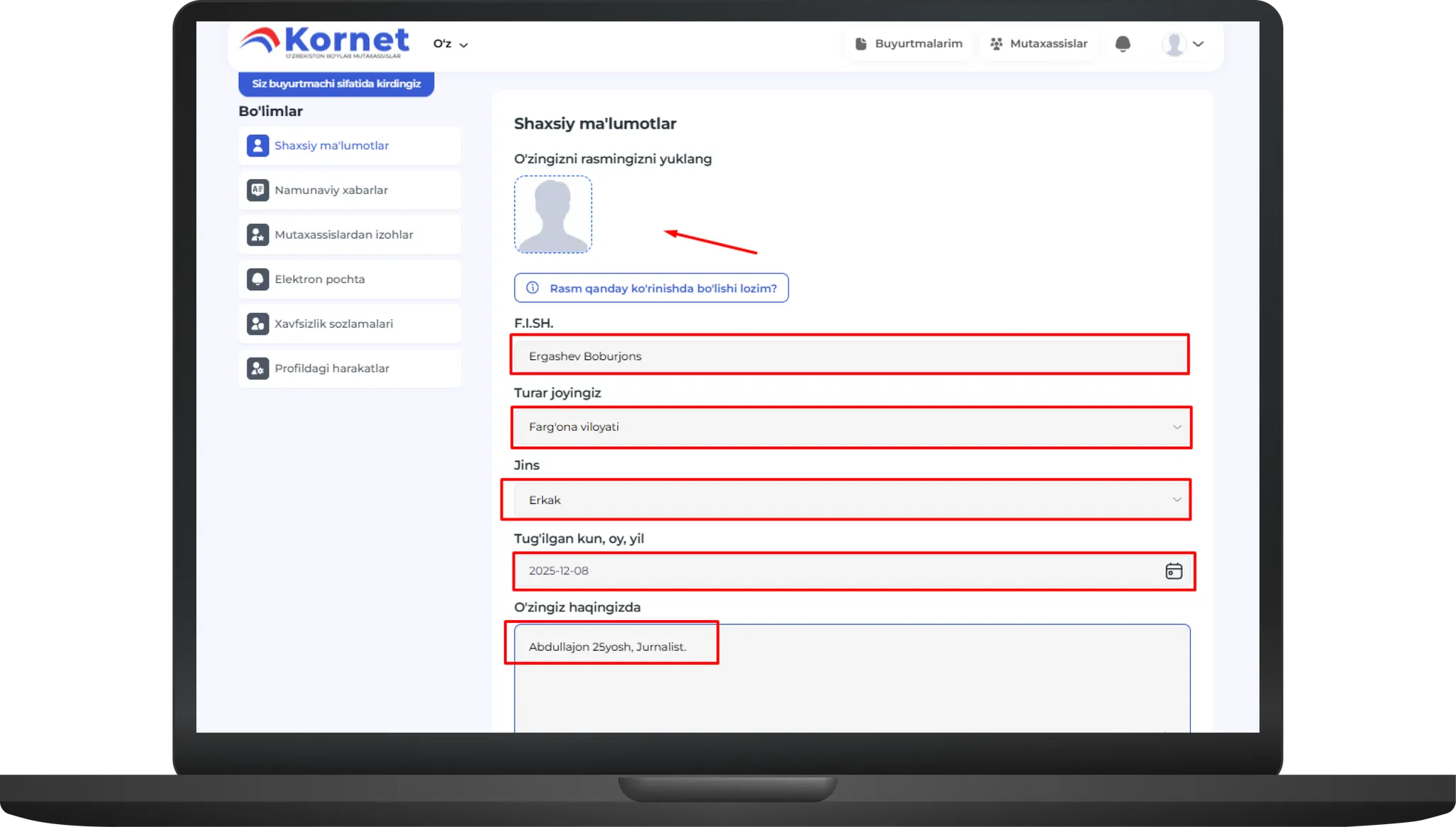1456x827 pixels.
Task: Click the Namunaviy xabarlar sidebar icon
Action: pyautogui.click(x=257, y=191)
